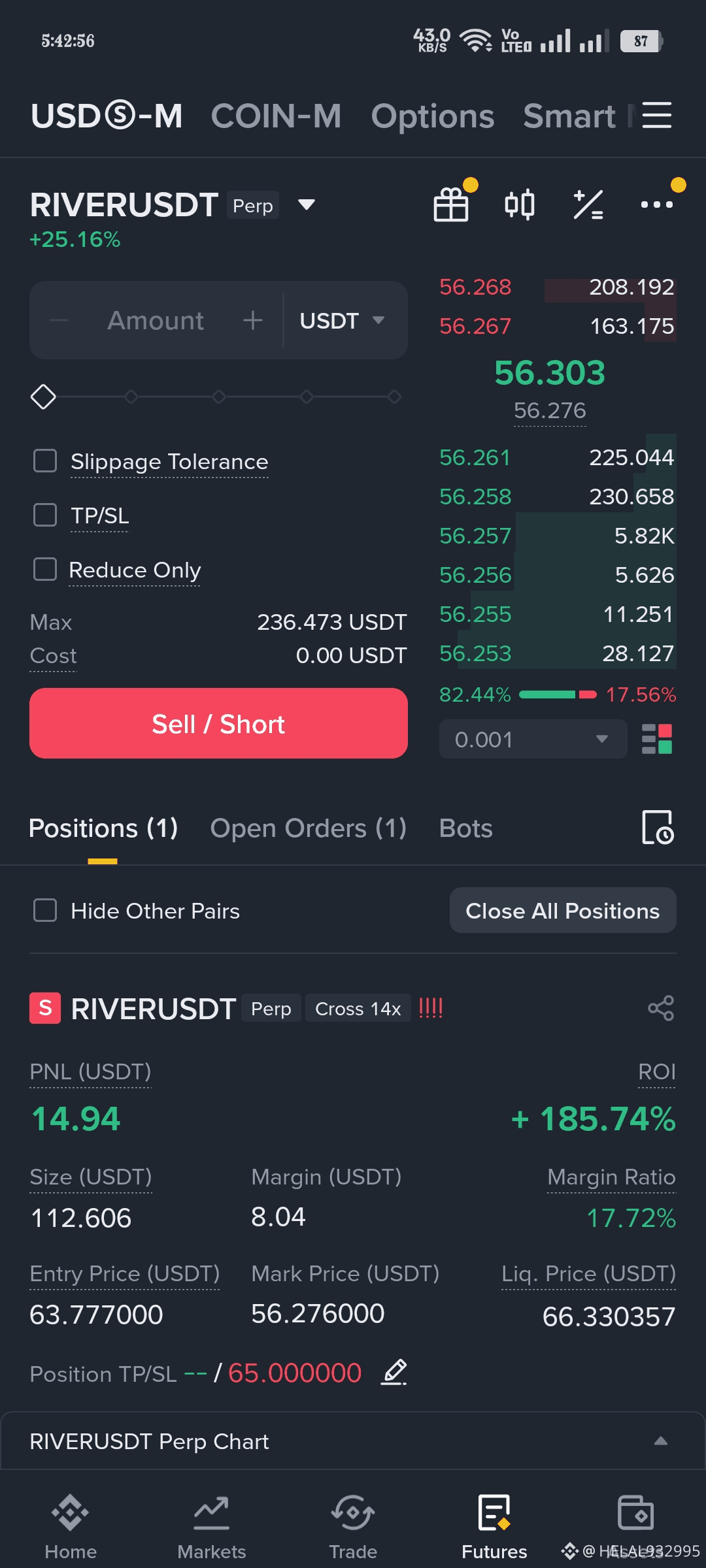Viewport: 706px width, 1568px height.
Task: Click the leverage amount slider handle
Action: pyautogui.click(x=44, y=397)
